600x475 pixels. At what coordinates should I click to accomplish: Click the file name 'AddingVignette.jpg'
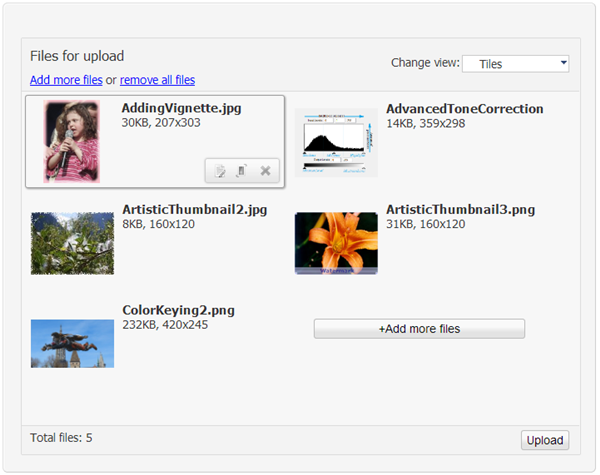pyautogui.click(x=181, y=108)
